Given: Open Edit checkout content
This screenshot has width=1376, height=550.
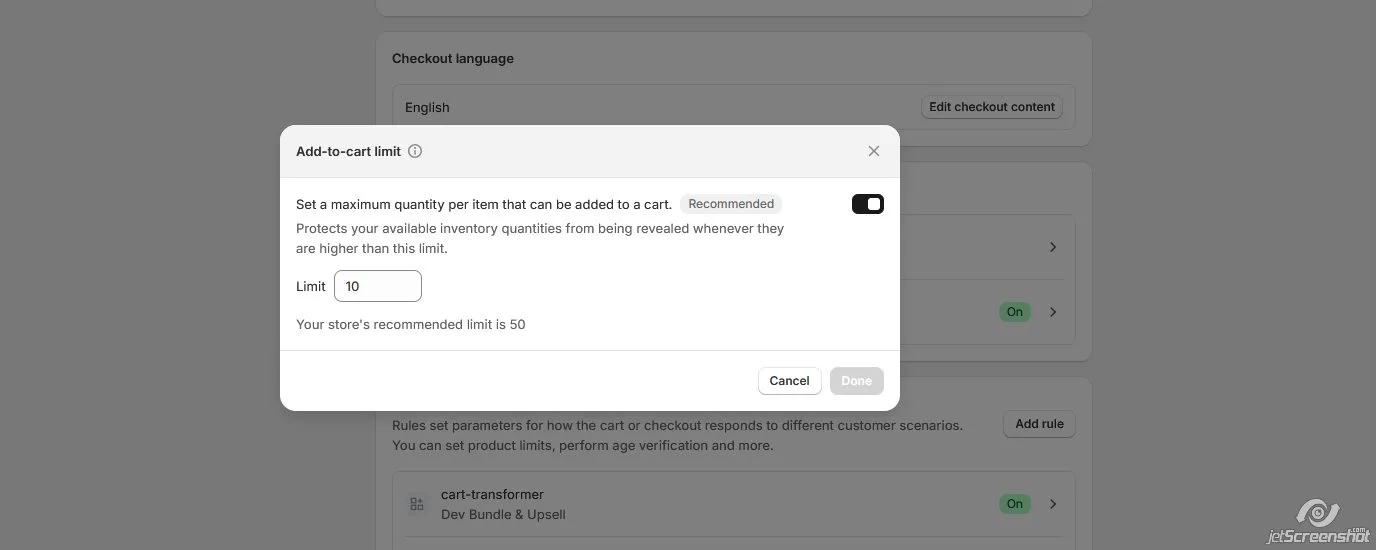Looking at the screenshot, I should point(991,107).
